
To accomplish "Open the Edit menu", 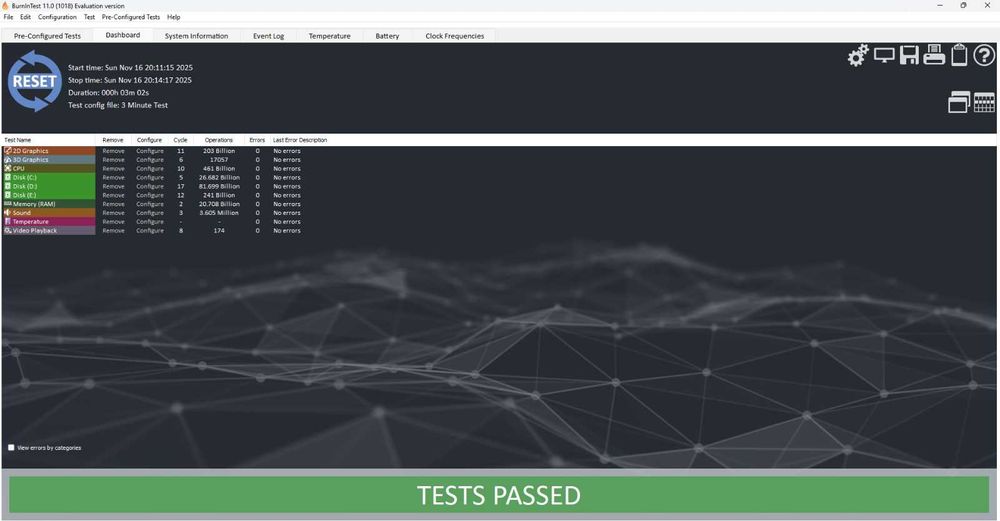I will pyautogui.click(x=26, y=17).
